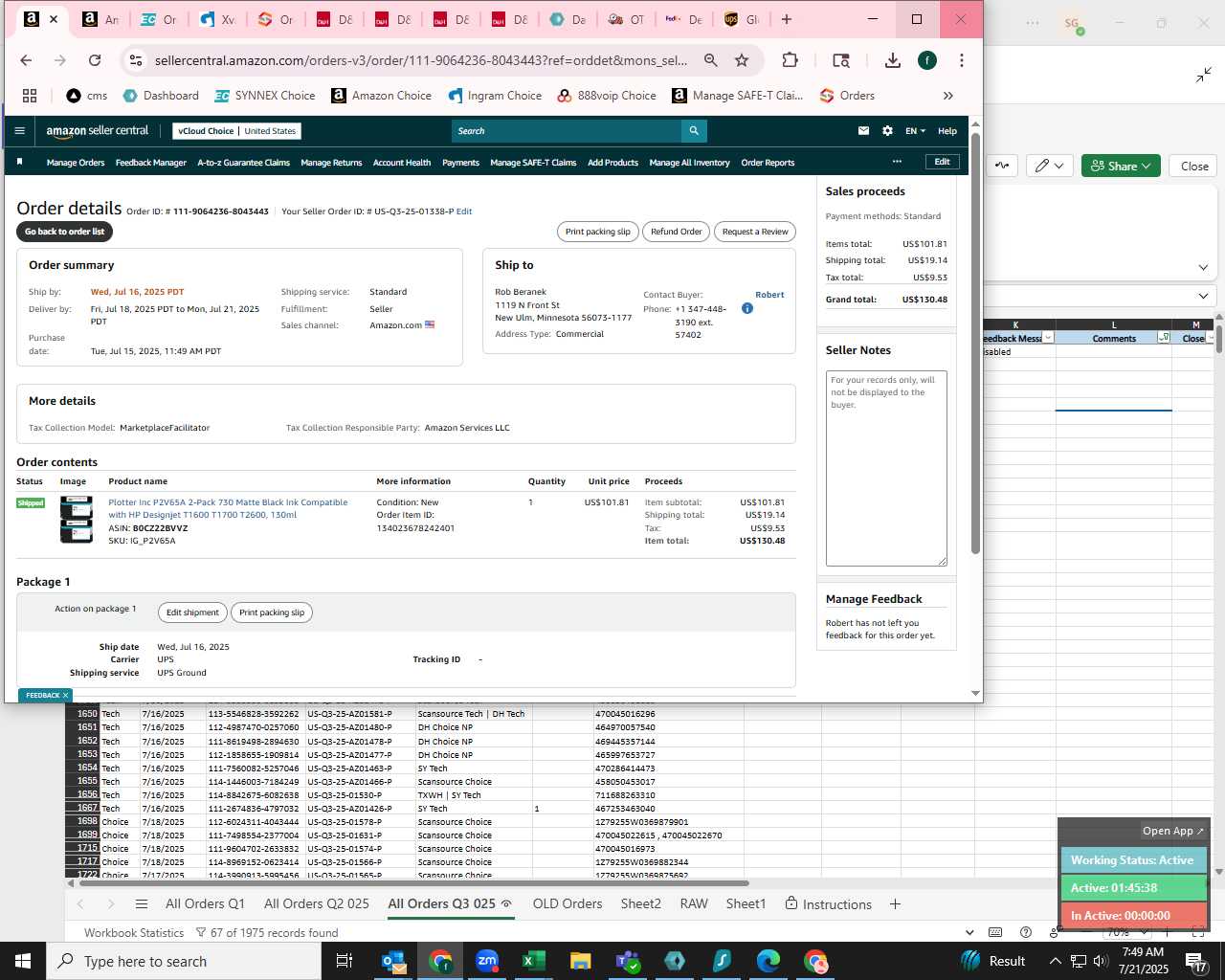Click the Seller Central search field
Image resolution: width=1225 pixels, height=980 pixels.
(x=567, y=131)
